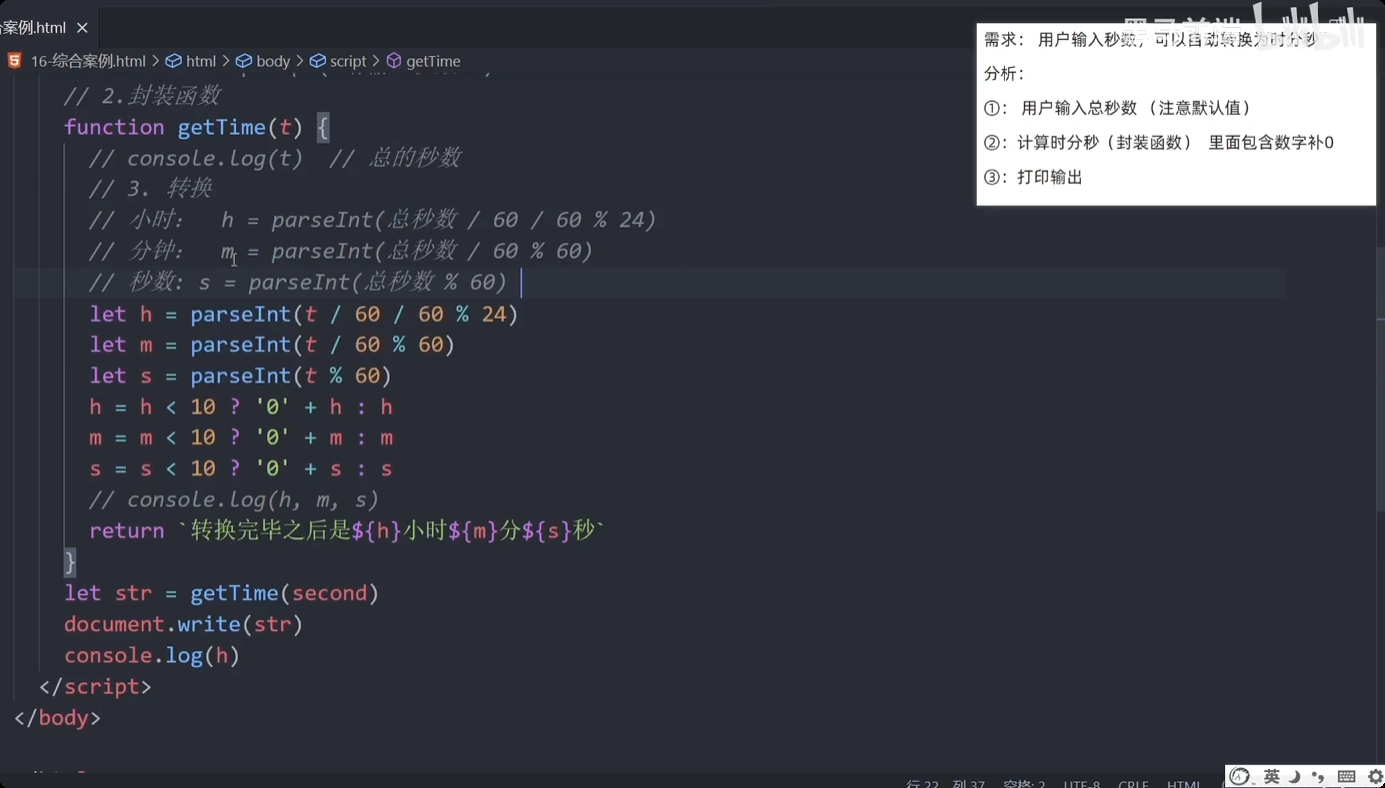Click line 'let s = parseInt(t % 60)'
This screenshot has width=1385, height=788.
coord(240,376)
